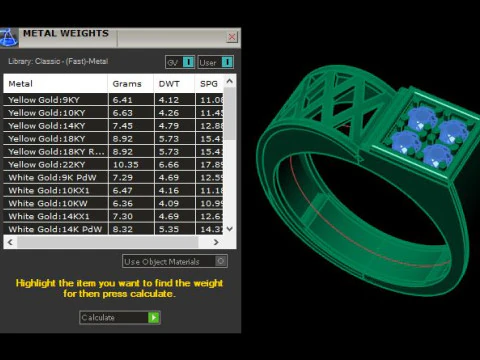Click the green Calculate play arrow
The height and width of the screenshot is (360, 480).
tap(154, 317)
